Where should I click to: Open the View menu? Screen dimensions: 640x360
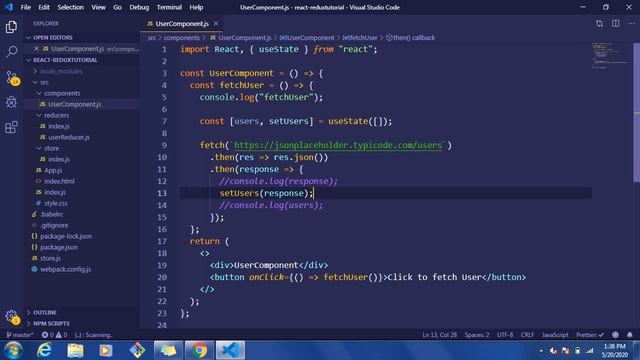pos(98,7)
